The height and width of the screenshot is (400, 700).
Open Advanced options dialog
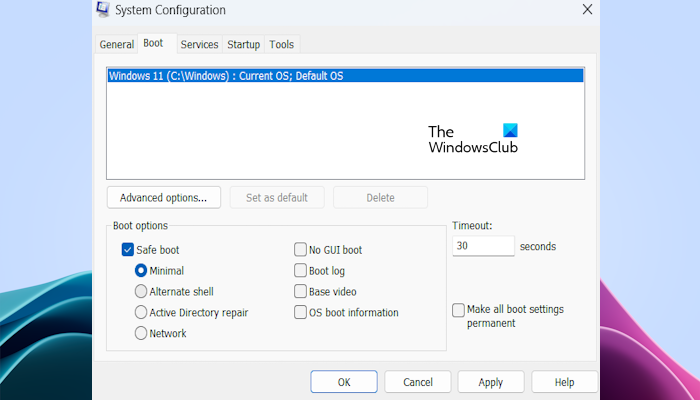[163, 198]
